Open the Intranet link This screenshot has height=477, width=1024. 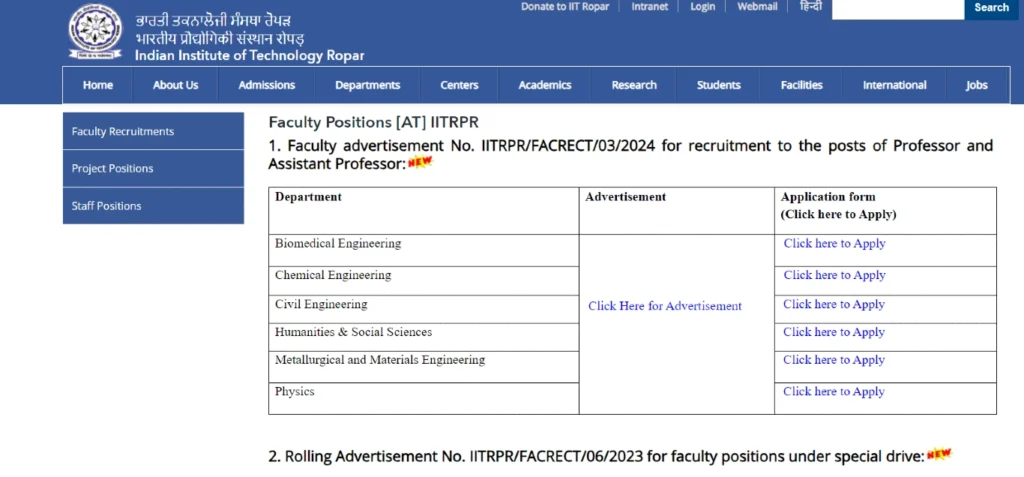click(x=650, y=7)
